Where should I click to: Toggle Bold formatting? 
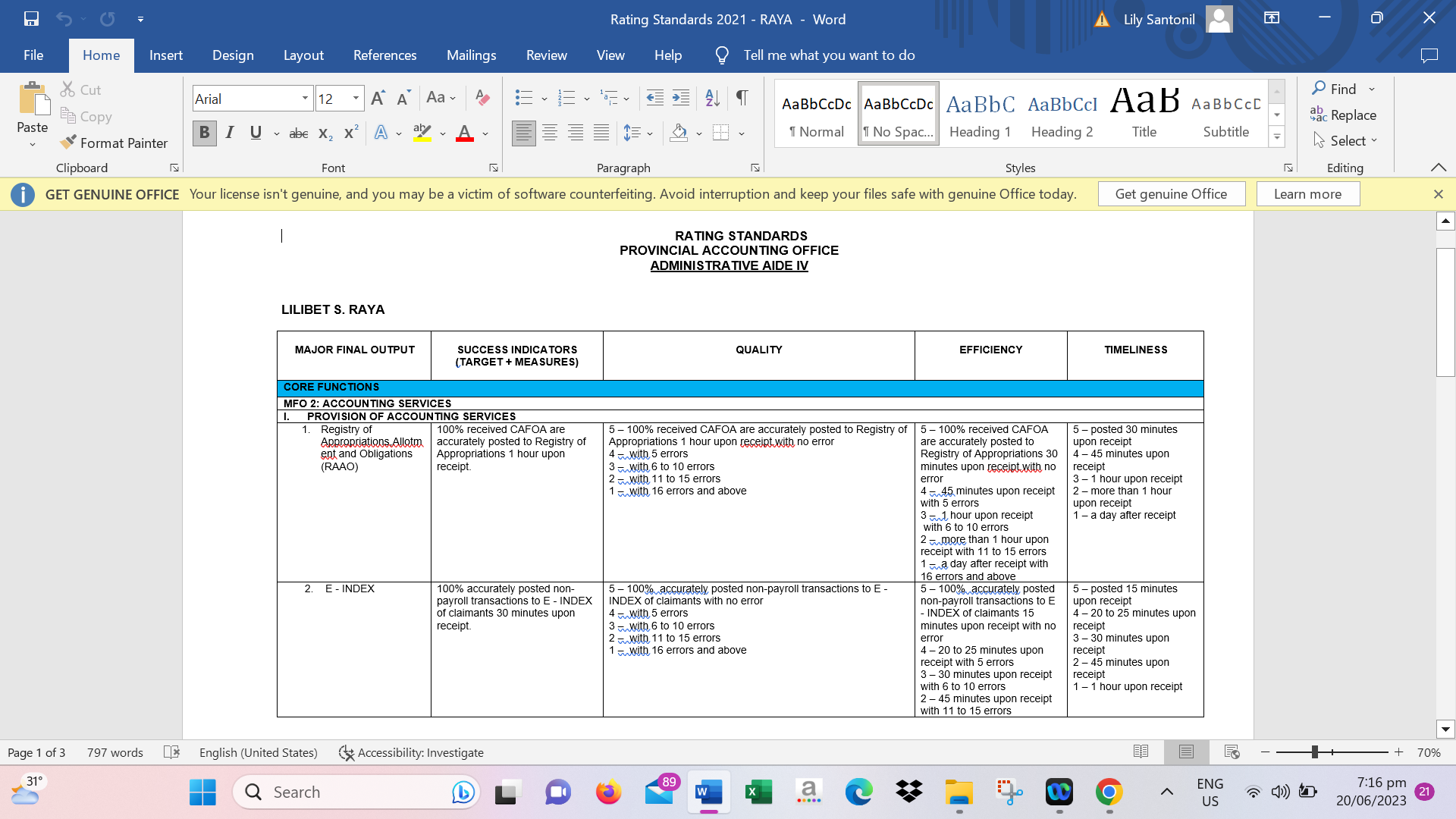tap(204, 133)
